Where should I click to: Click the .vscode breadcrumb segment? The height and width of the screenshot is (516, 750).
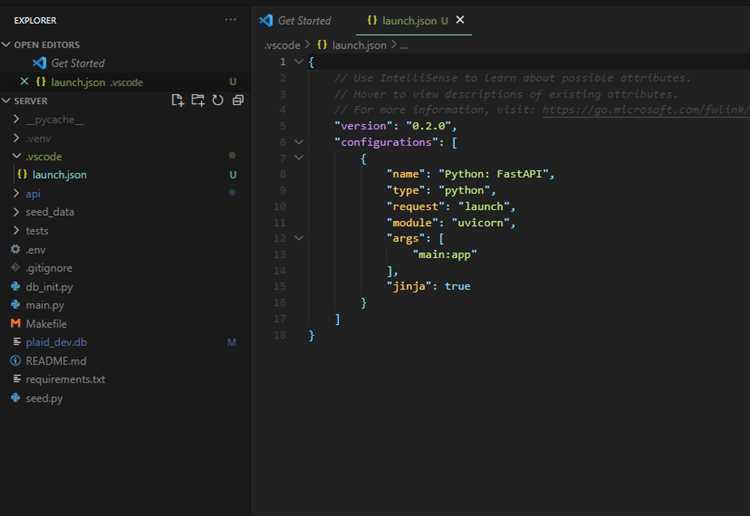click(x=282, y=45)
